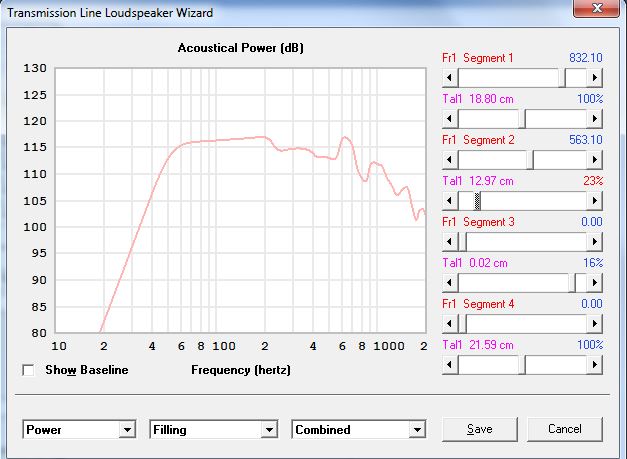Click right arrow of Tal1 21.59 cm slider
The image size is (627, 459).
tap(595, 365)
